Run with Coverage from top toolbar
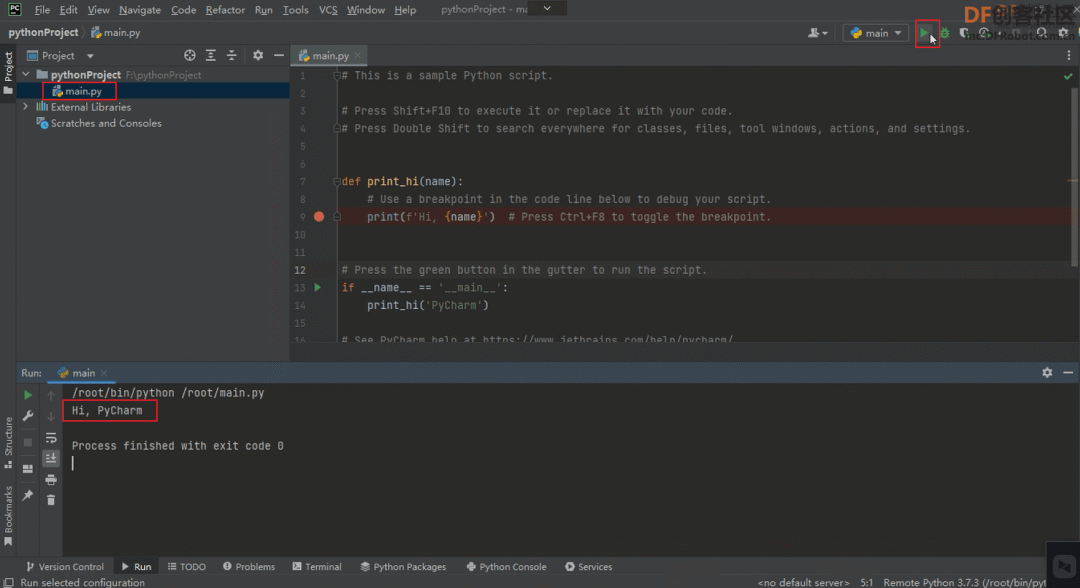 pyautogui.click(x=964, y=32)
